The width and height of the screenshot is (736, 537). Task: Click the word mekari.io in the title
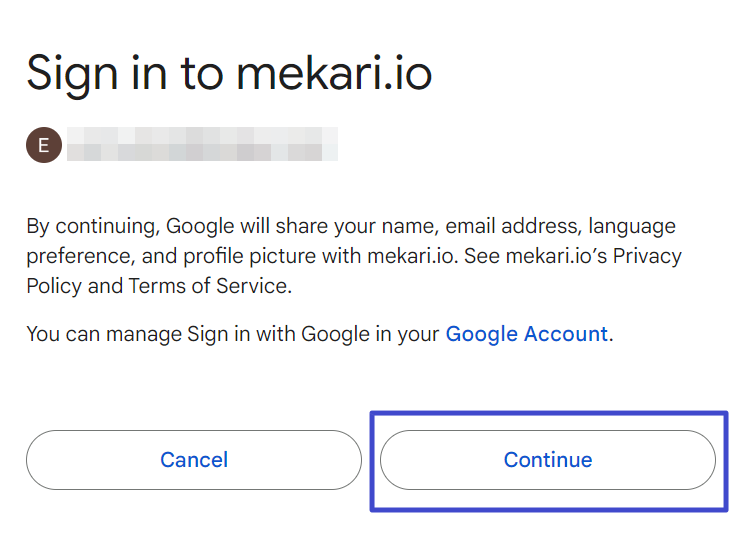(334, 73)
